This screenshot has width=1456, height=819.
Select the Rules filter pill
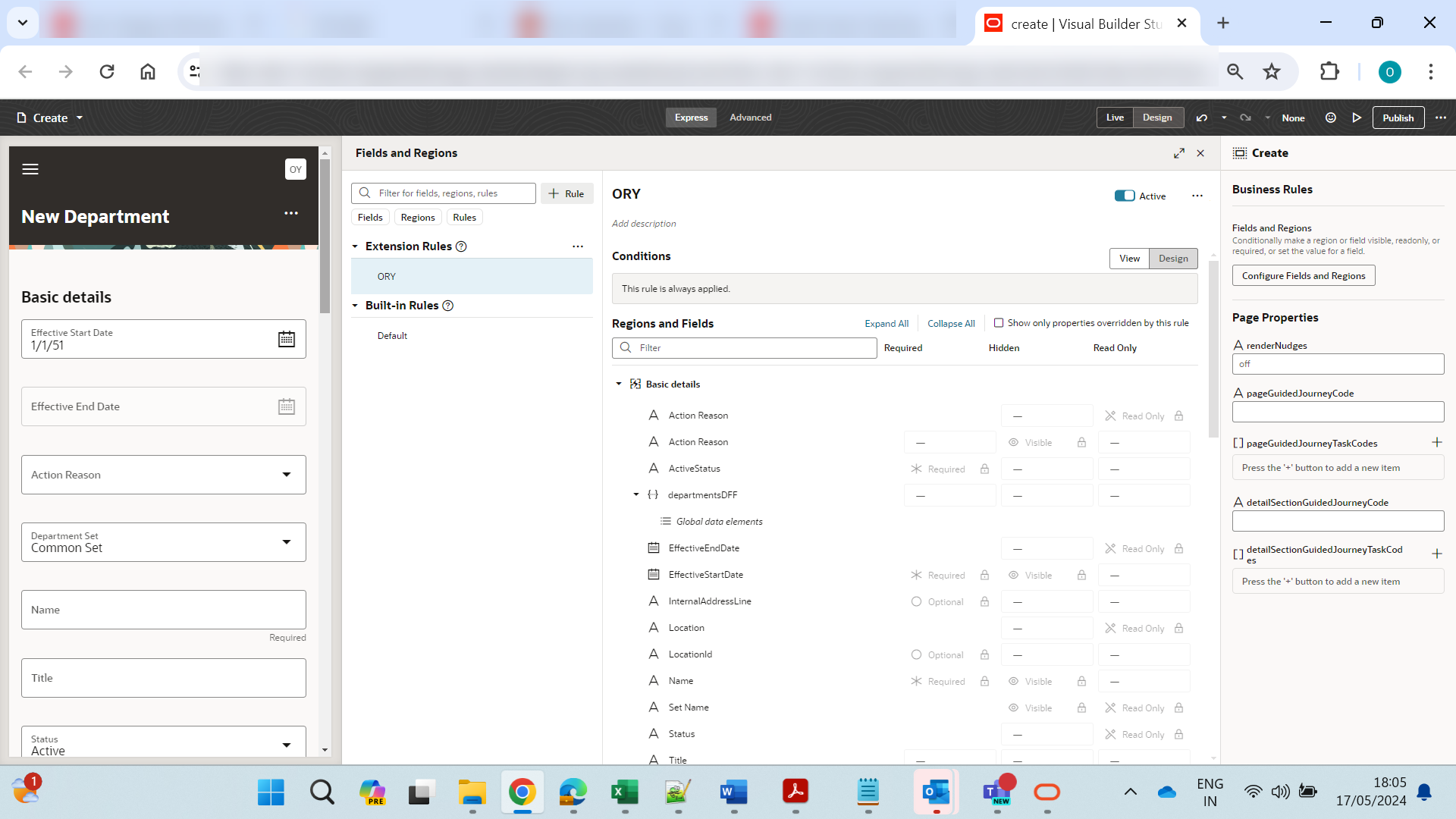point(464,217)
